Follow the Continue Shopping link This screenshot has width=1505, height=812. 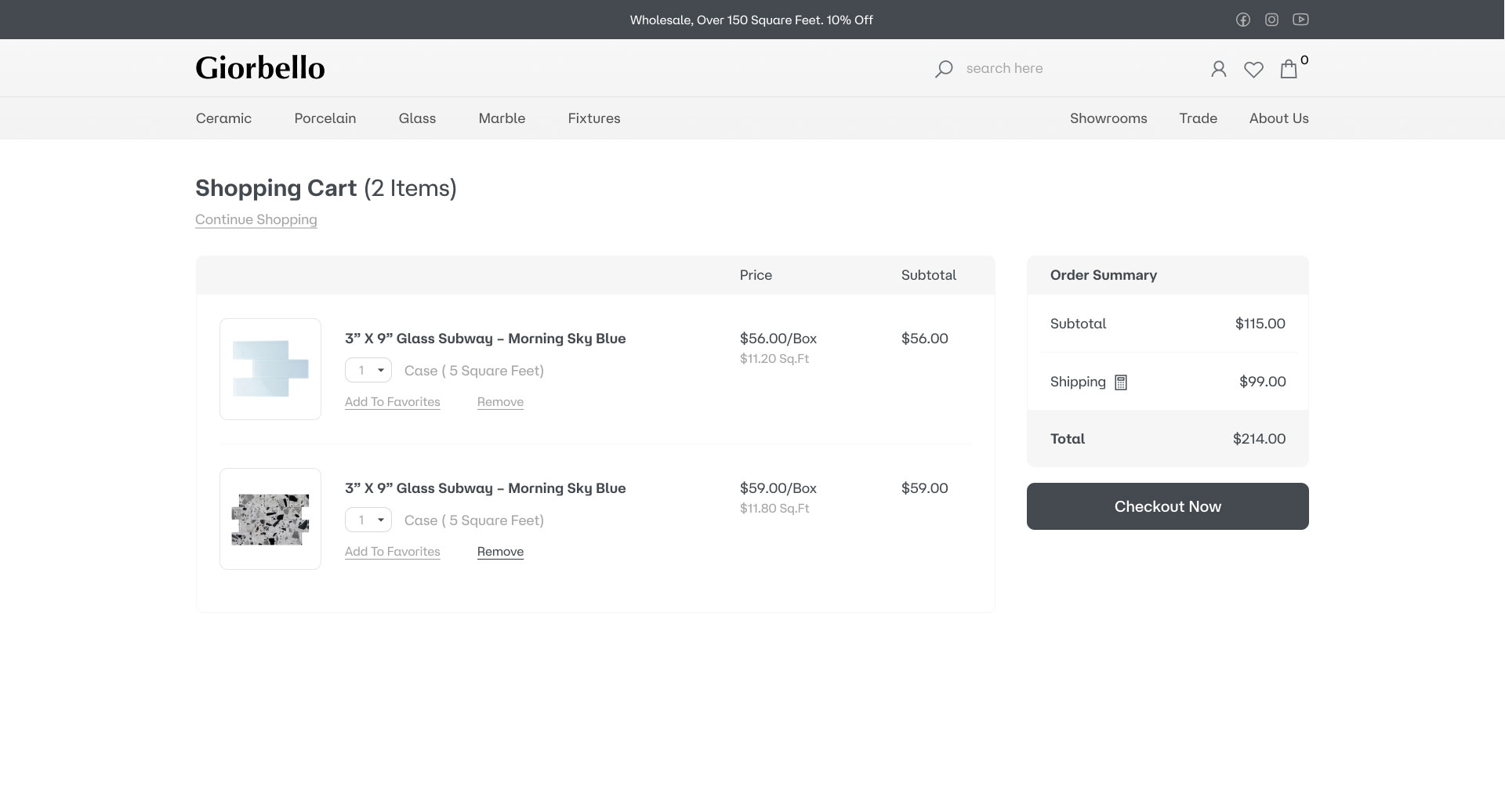coord(256,219)
